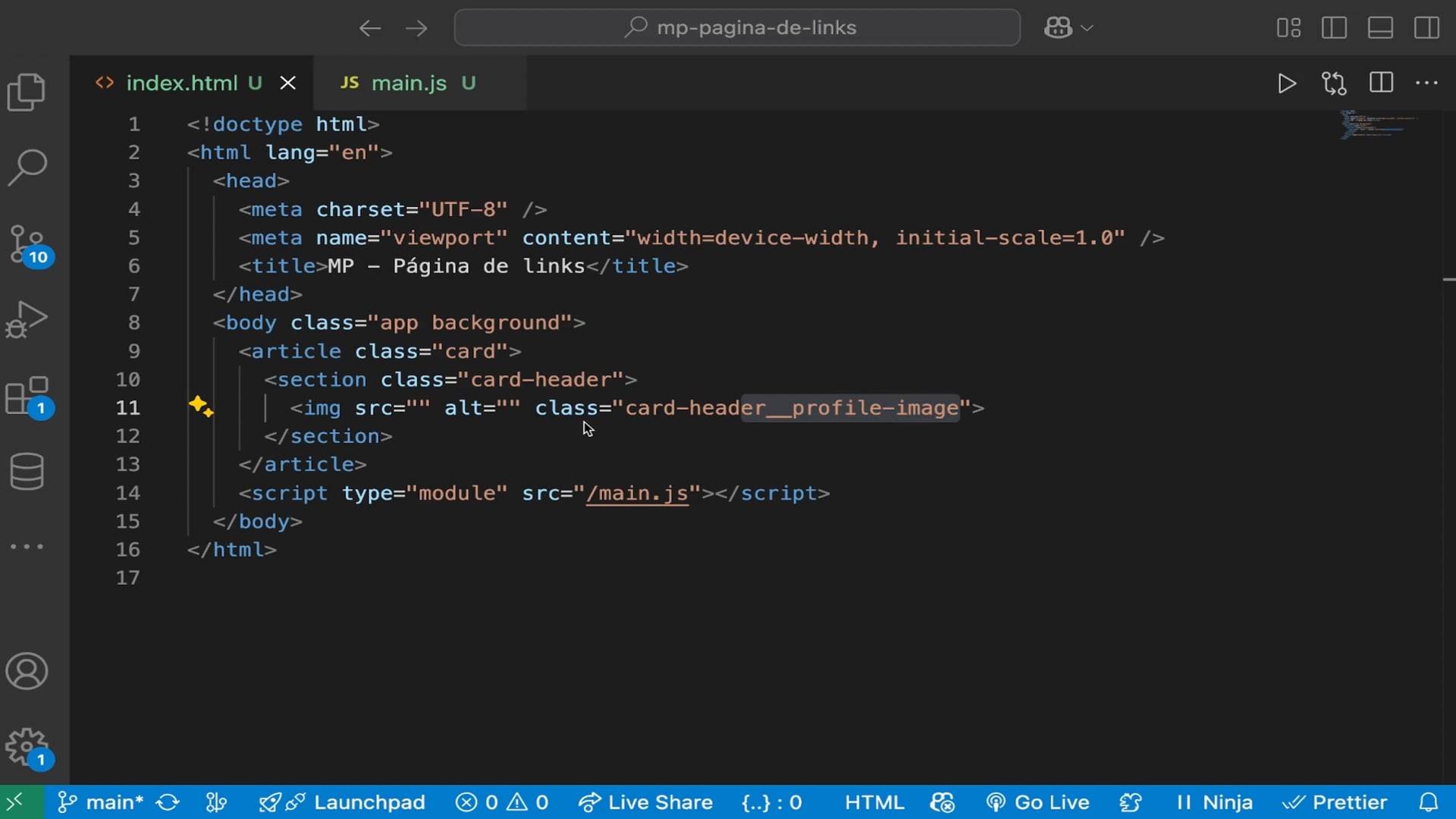Open the Extensions view icon

point(27,395)
